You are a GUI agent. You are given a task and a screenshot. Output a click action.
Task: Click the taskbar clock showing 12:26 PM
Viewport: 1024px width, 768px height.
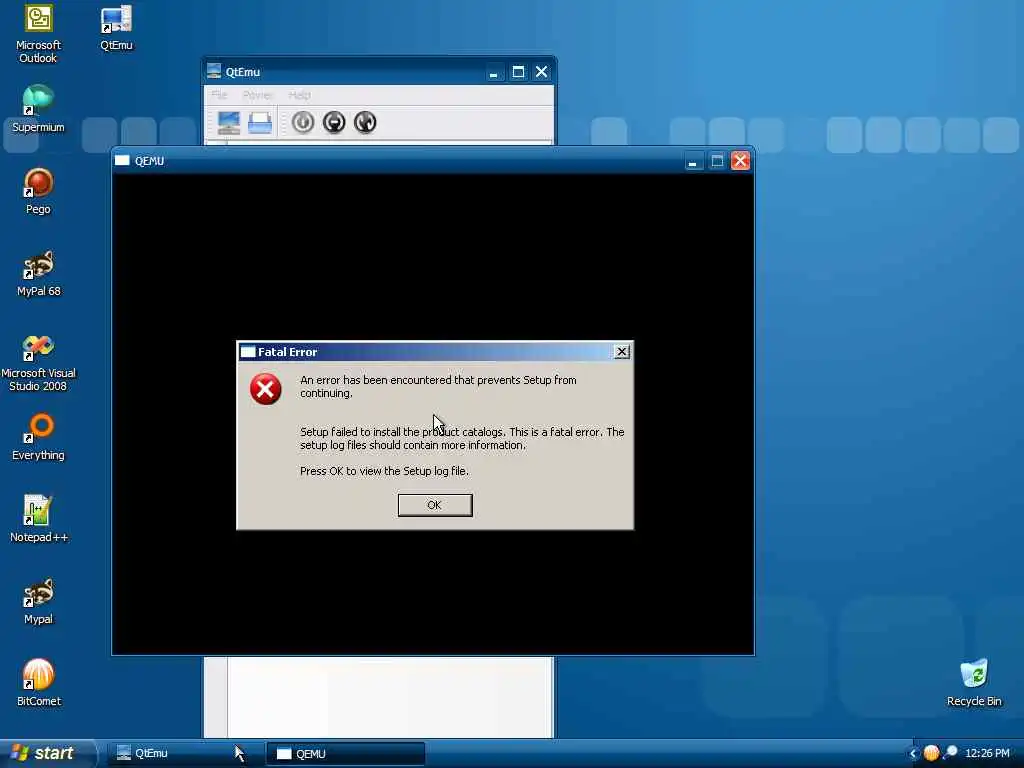987,753
